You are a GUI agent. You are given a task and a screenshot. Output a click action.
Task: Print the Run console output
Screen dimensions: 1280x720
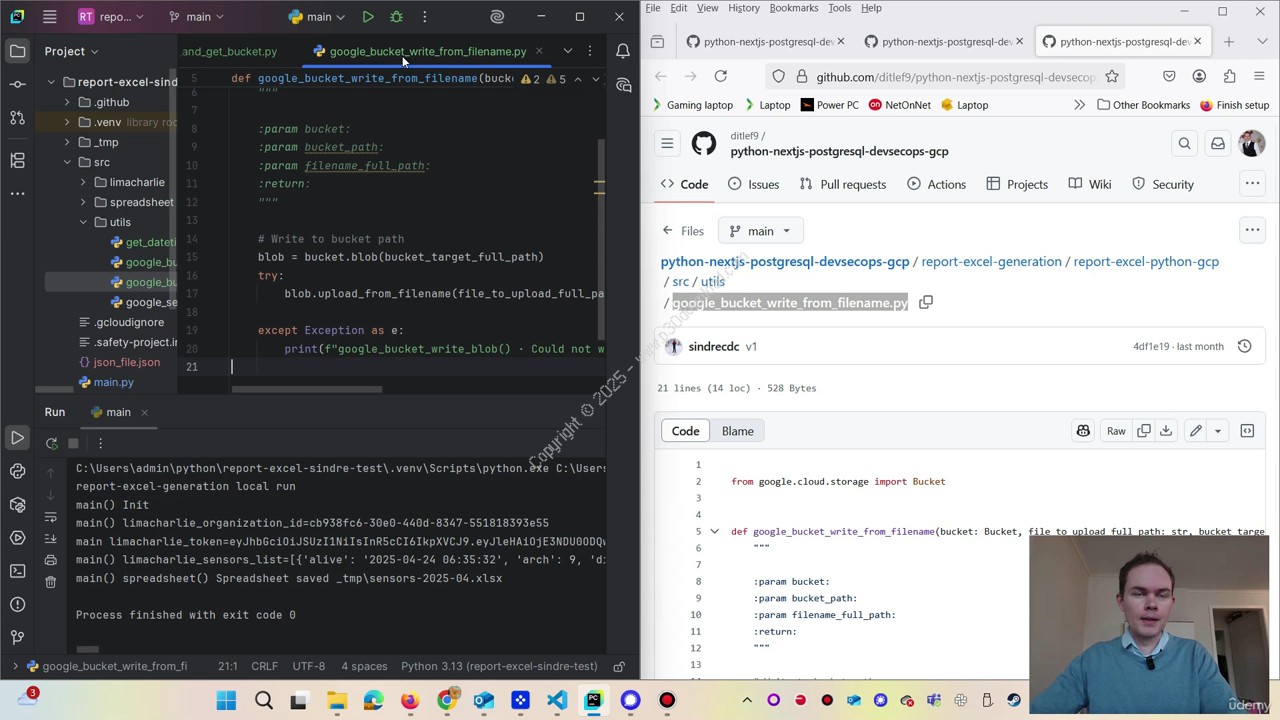pyautogui.click(x=50, y=560)
